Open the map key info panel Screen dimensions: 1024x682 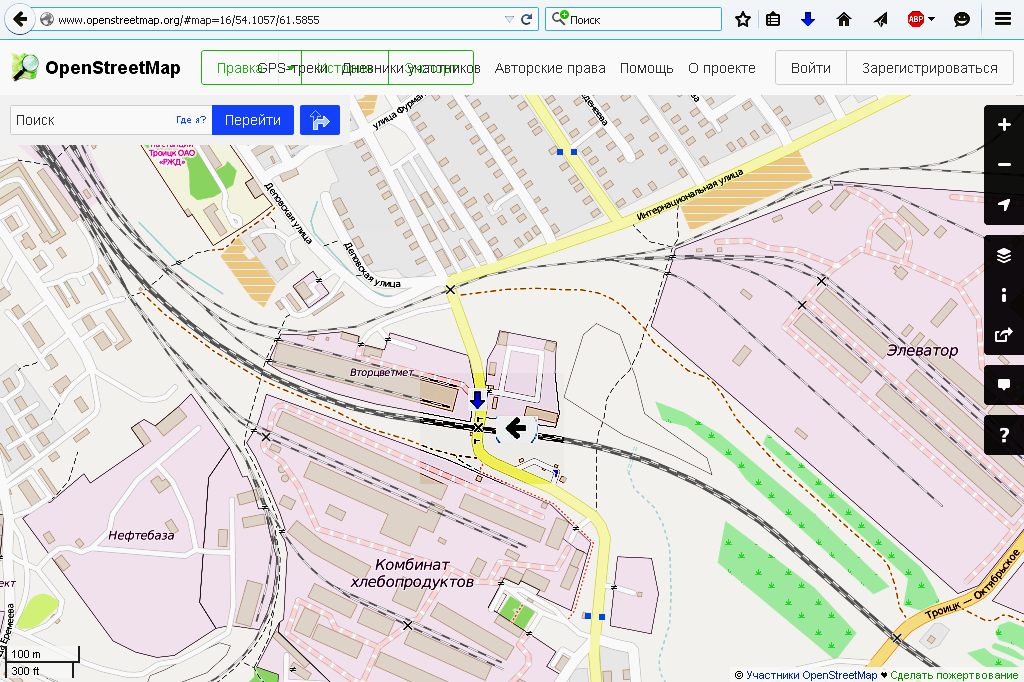click(1004, 295)
